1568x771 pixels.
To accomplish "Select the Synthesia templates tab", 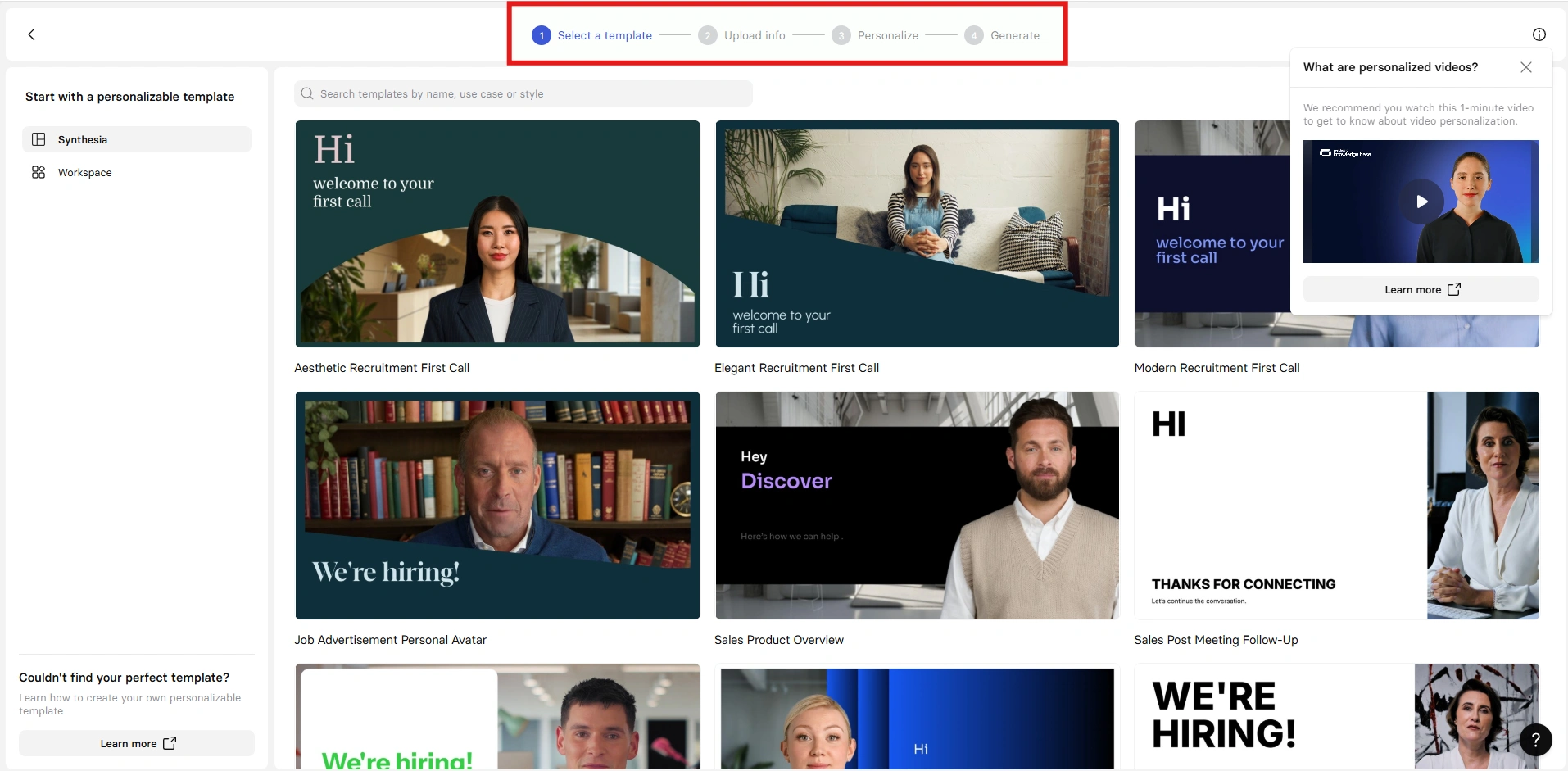I will tap(137, 139).
